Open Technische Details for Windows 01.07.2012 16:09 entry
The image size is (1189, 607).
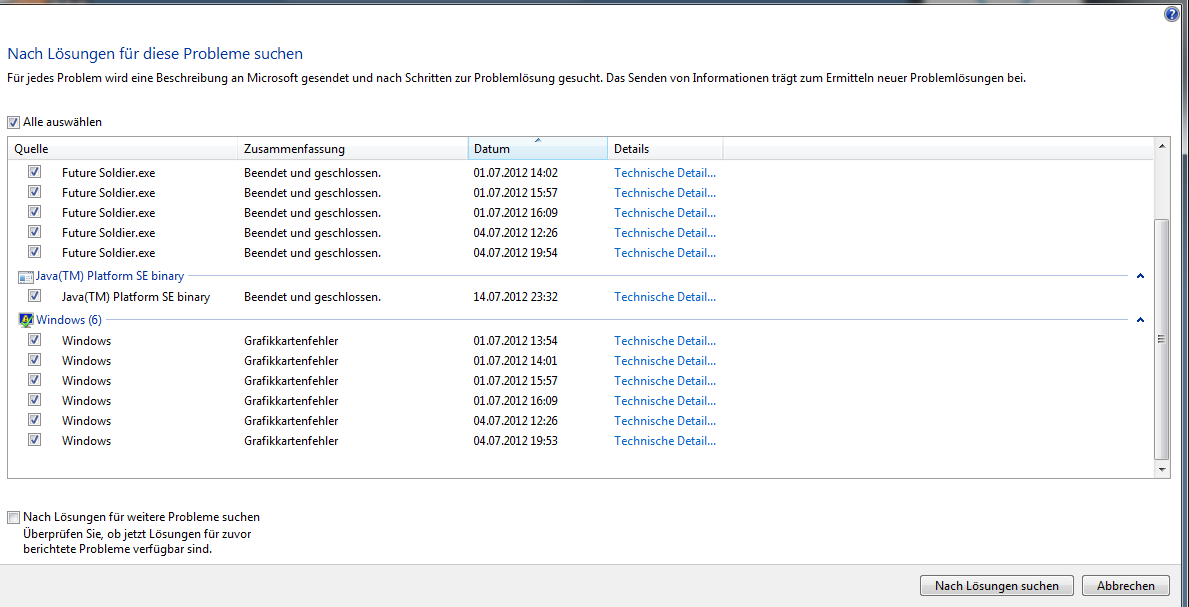(x=665, y=401)
